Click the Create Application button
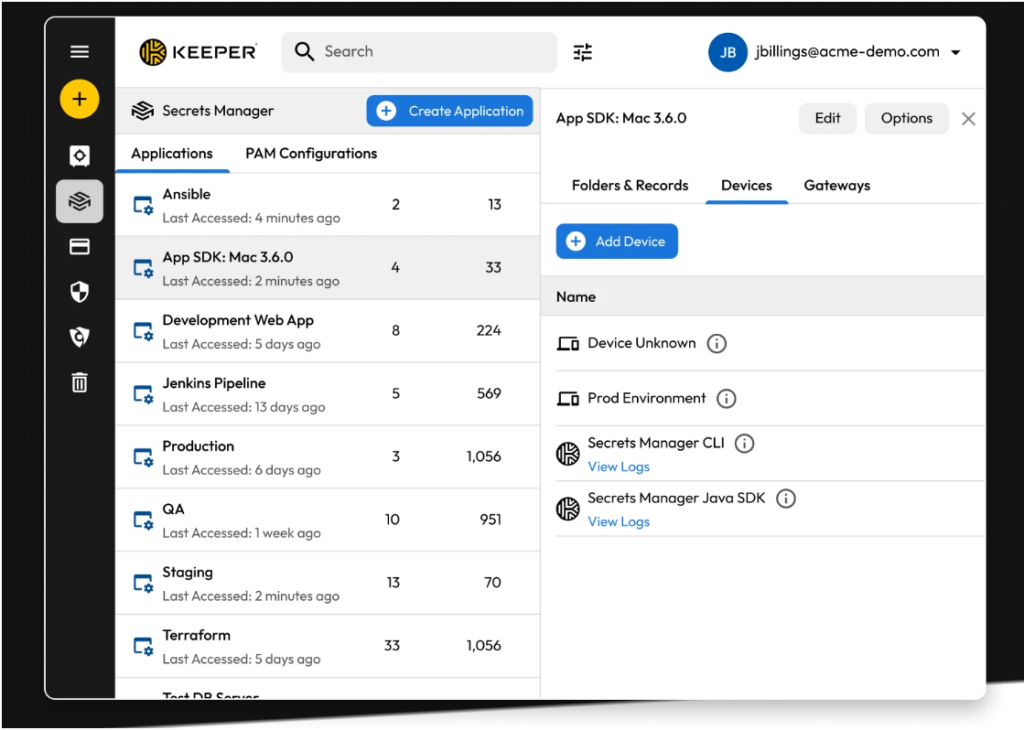The width and height of the screenshot is (1024, 730). 449,111
